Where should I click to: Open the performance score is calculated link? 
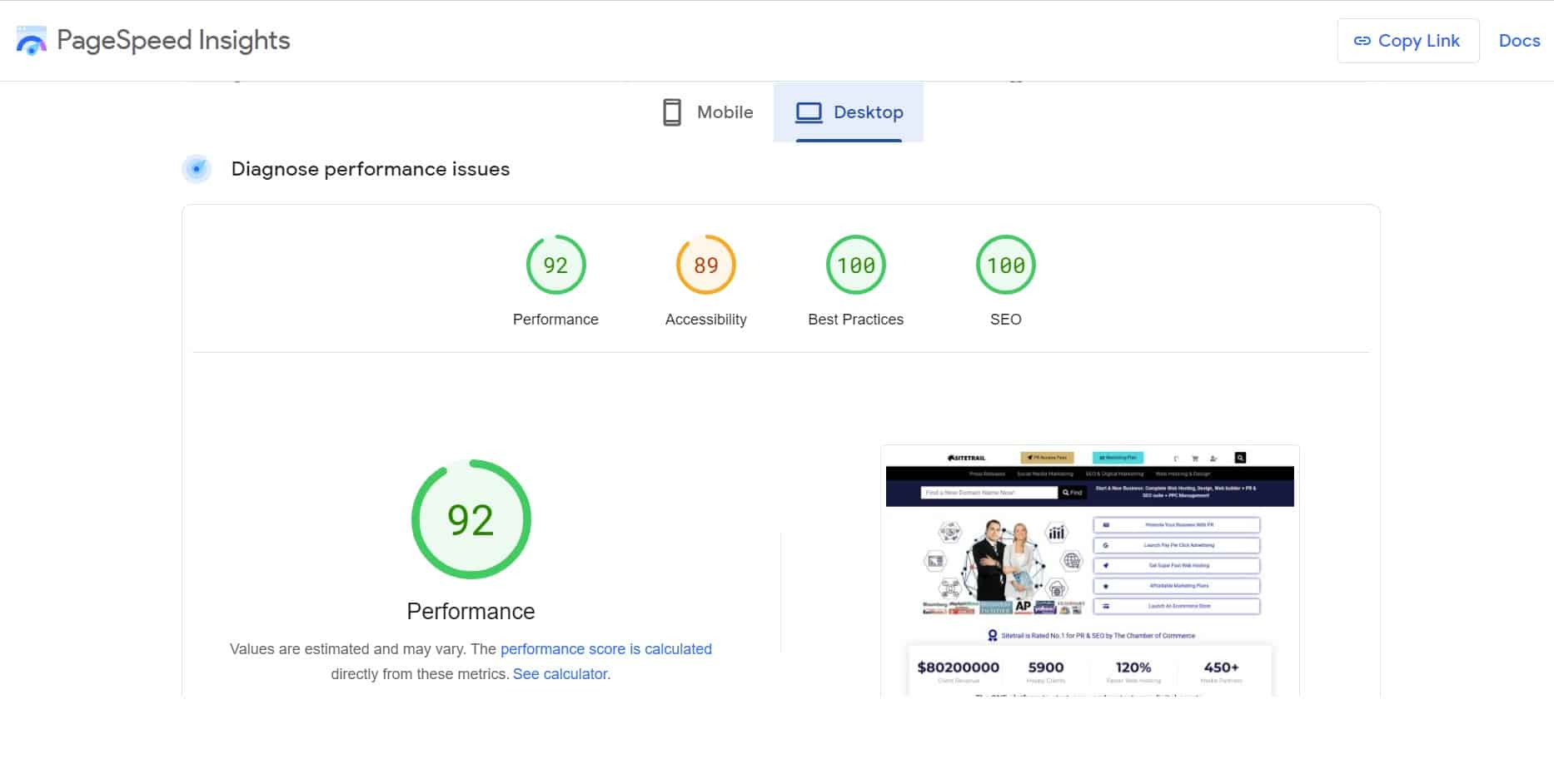(606, 648)
